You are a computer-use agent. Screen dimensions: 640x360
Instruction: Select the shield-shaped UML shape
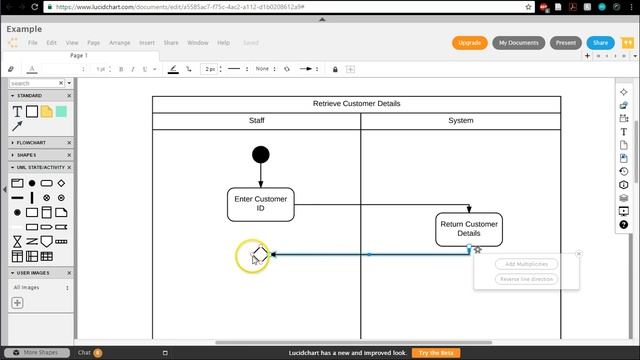pos(47,242)
